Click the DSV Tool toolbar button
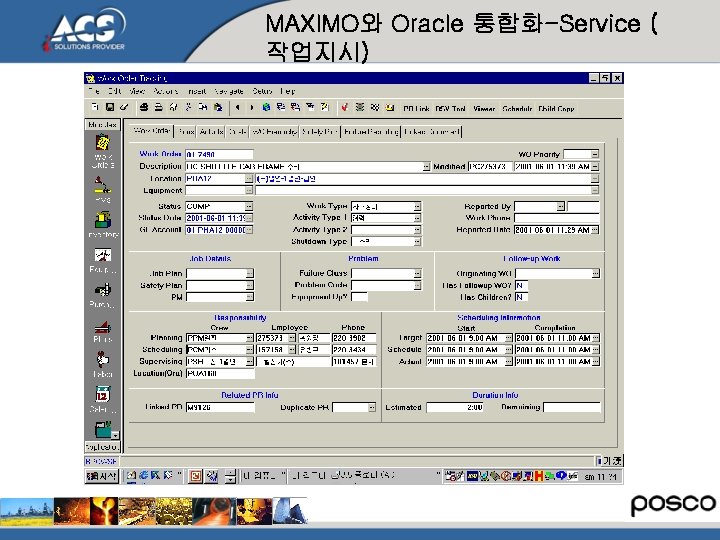Screen dimensions: 720x540 coord(450,109)
